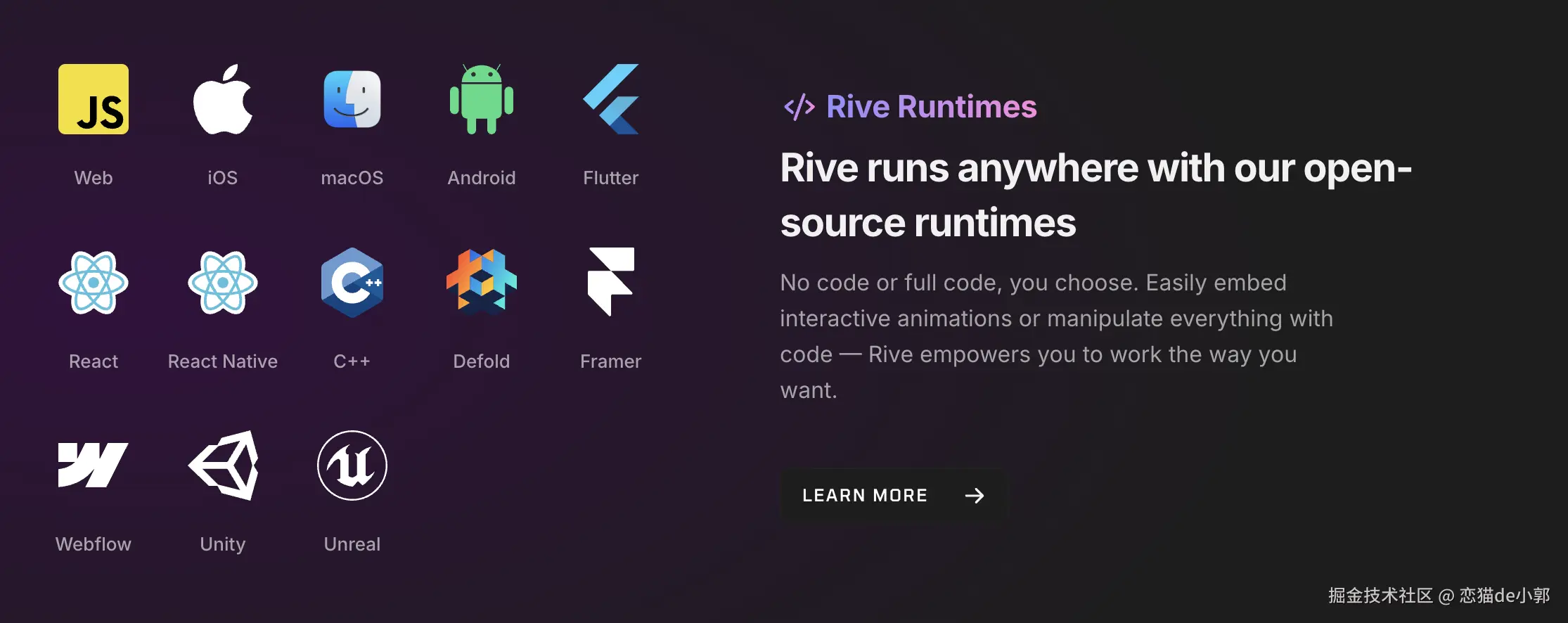Select the 'Webflow' runtime label

click(x=94, y=544)
